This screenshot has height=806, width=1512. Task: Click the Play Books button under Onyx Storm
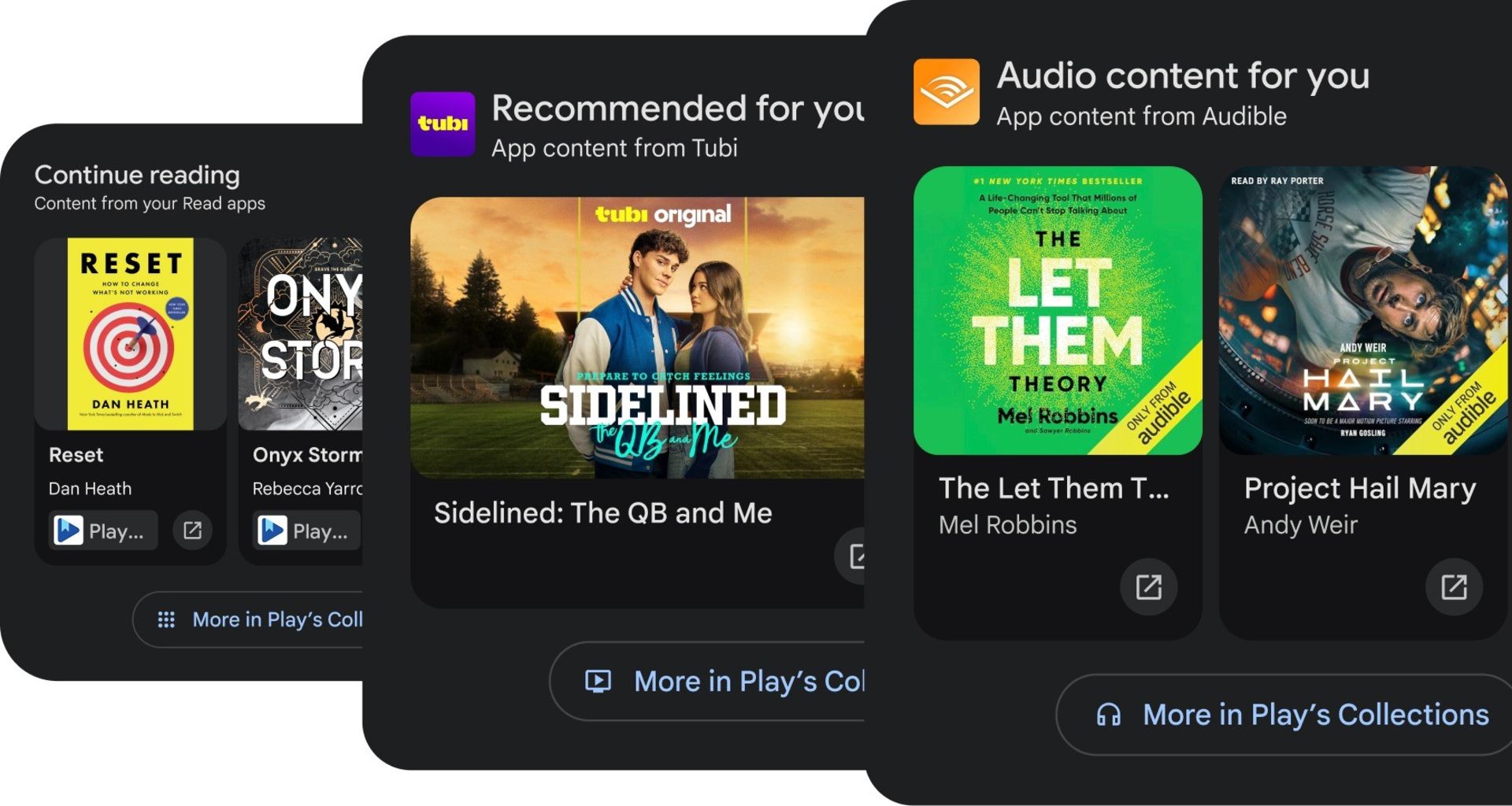[x=307, y=531]
